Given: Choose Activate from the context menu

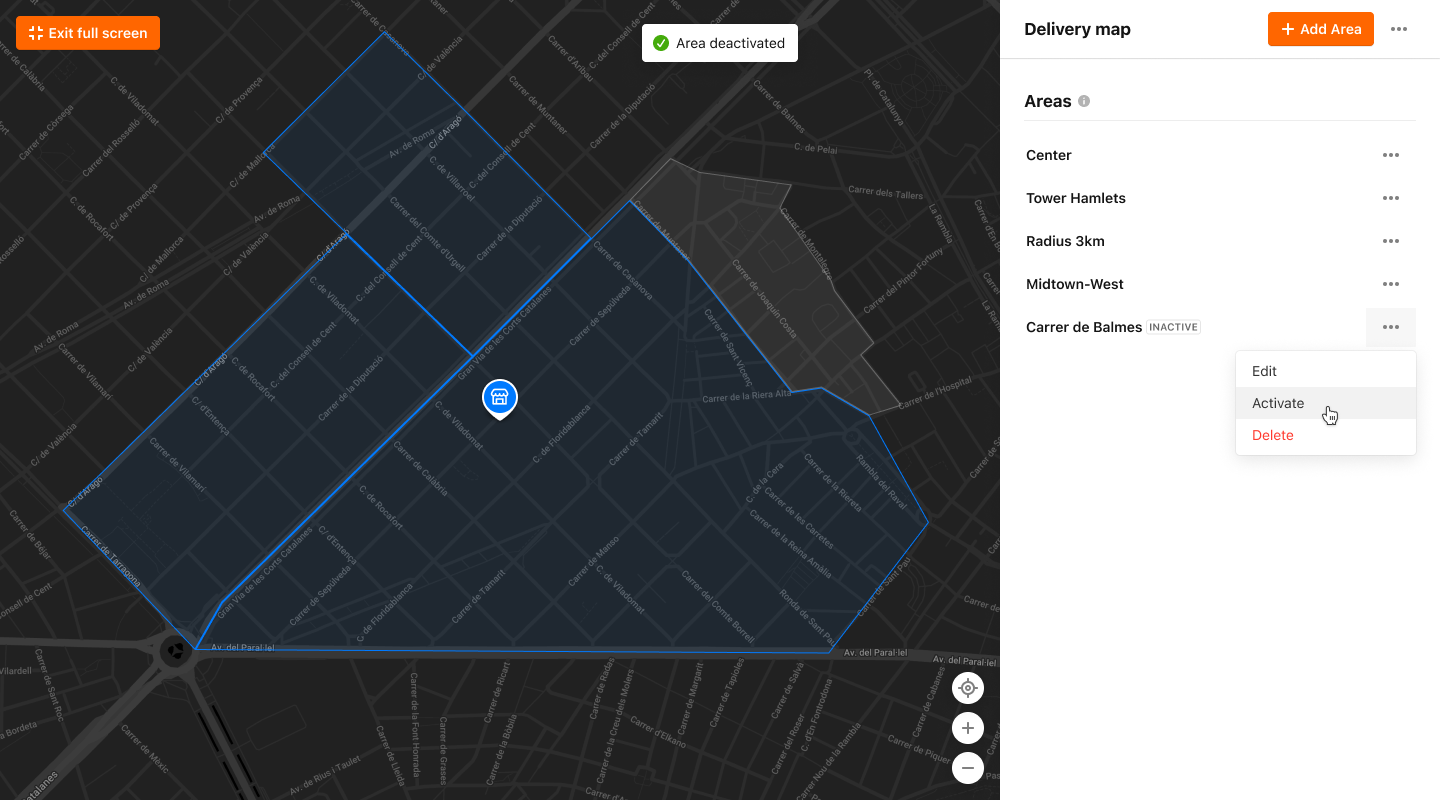Looking at the screenshot, I should point(1278,403).
